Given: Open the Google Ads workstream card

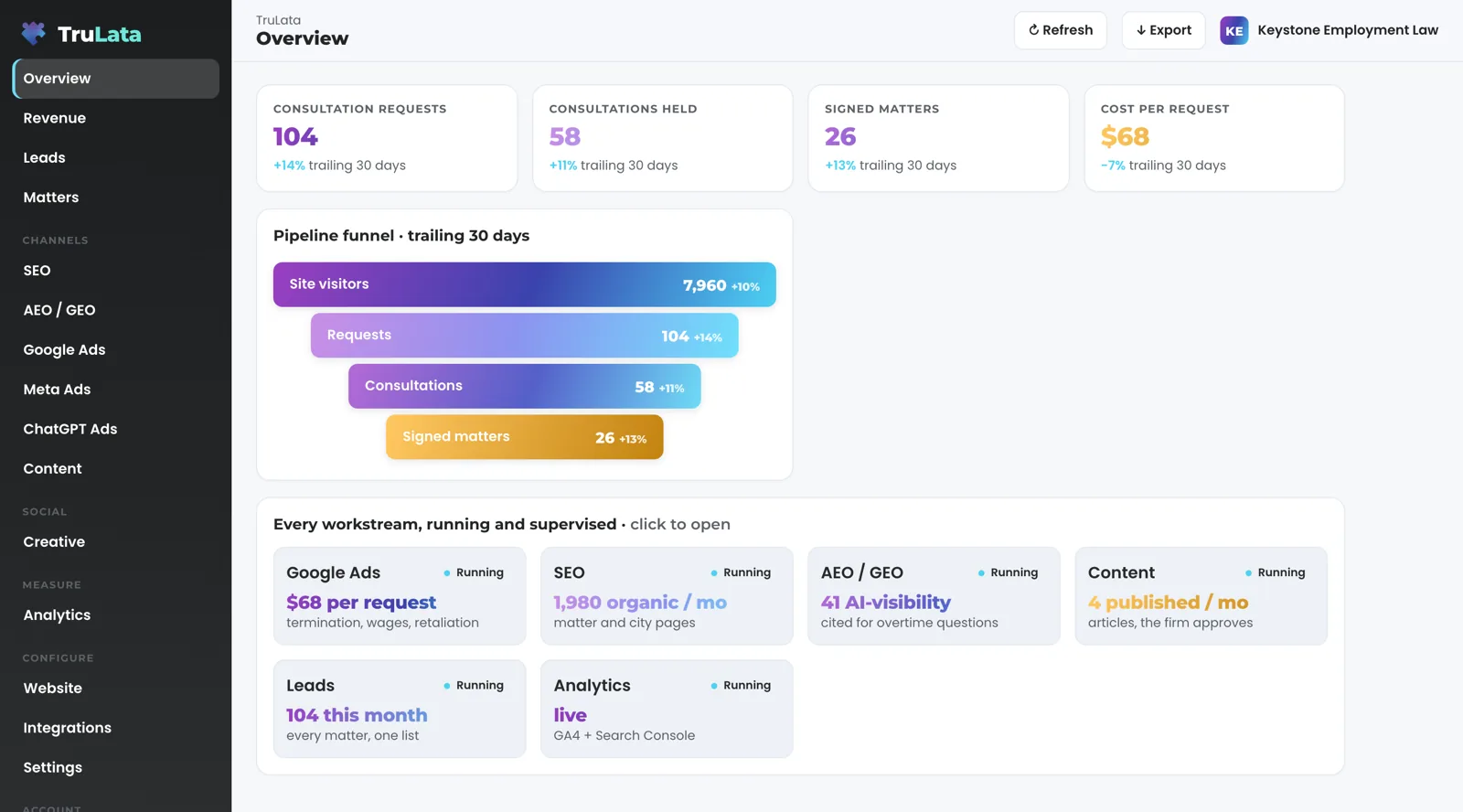Looking at the screenshot, I should pyautogui.click(x=400, y=596).
